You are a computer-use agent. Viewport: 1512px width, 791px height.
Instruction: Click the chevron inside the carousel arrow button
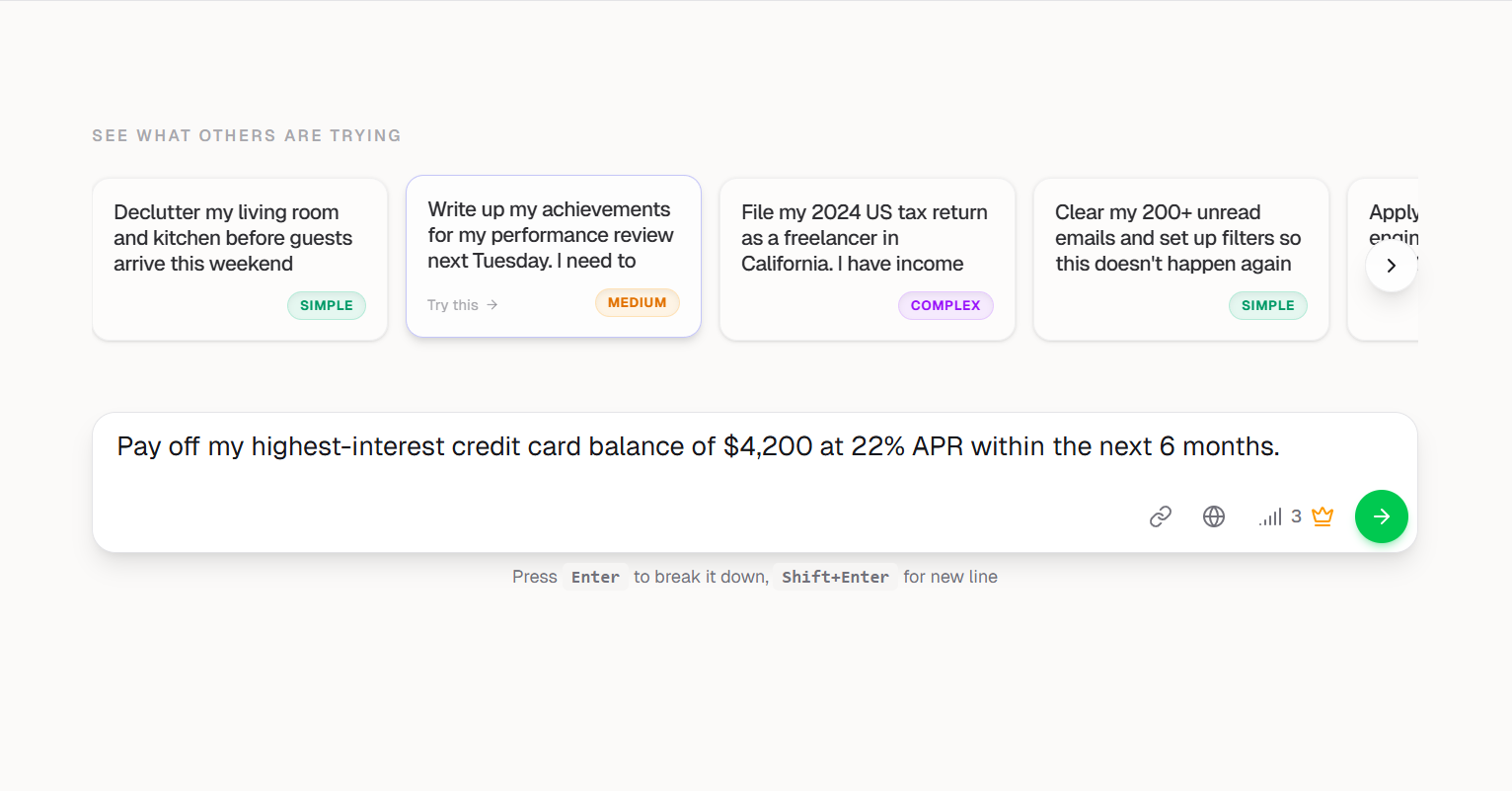(1391, 266)
